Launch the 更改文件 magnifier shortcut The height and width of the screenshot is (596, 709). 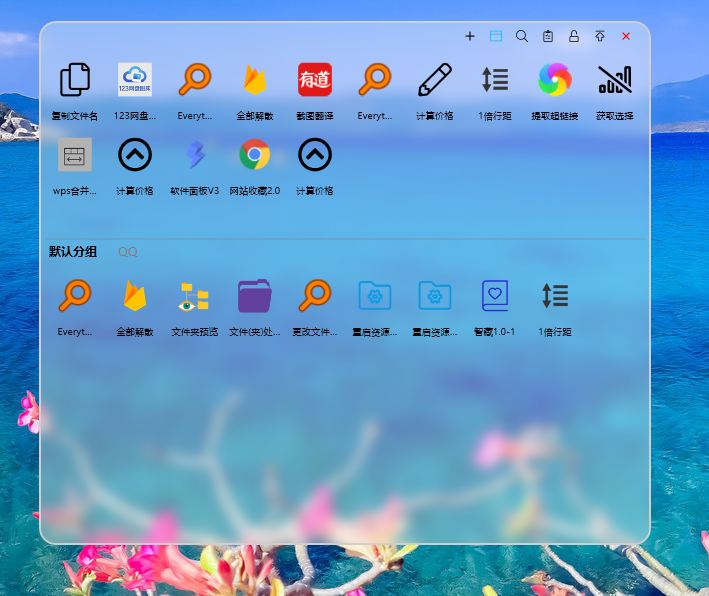[315, 296]
